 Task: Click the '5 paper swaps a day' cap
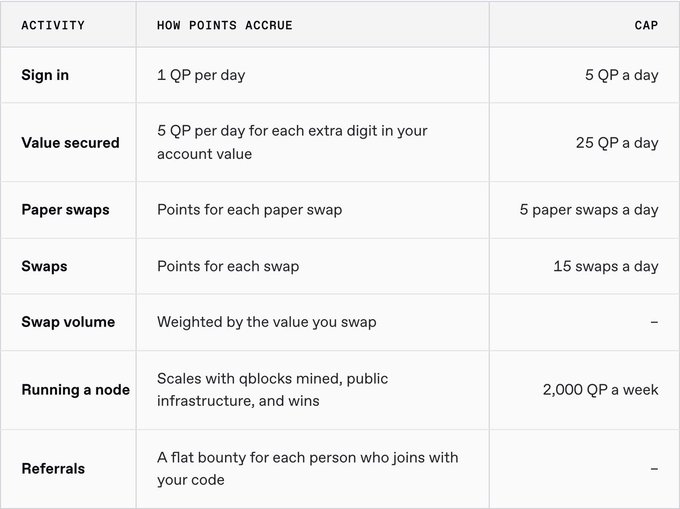(589, 210)
